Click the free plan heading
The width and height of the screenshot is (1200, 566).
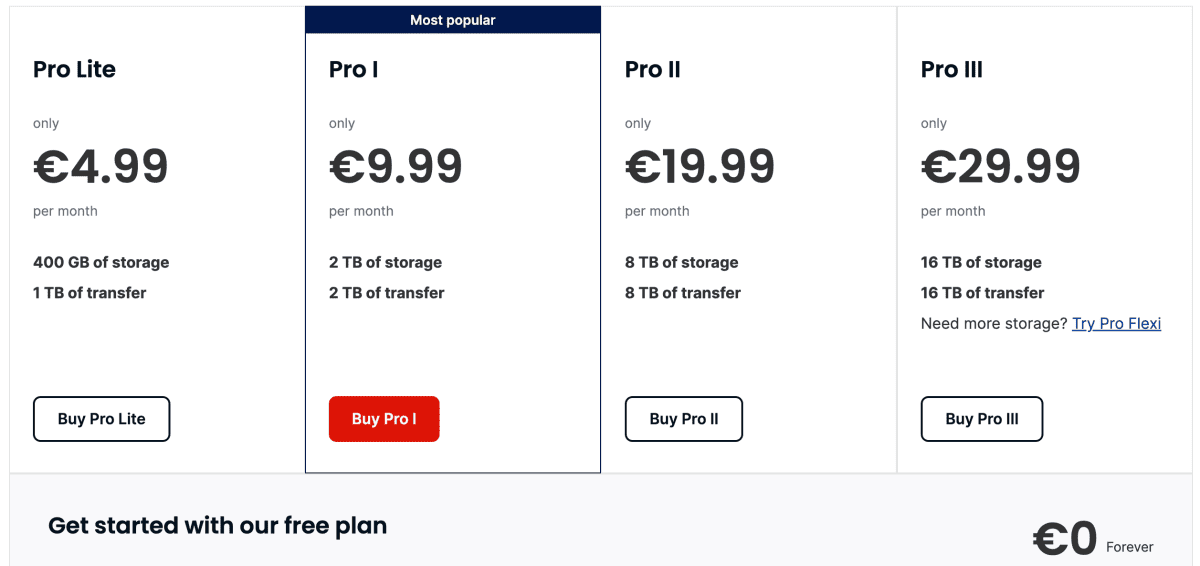click(217, 525)
